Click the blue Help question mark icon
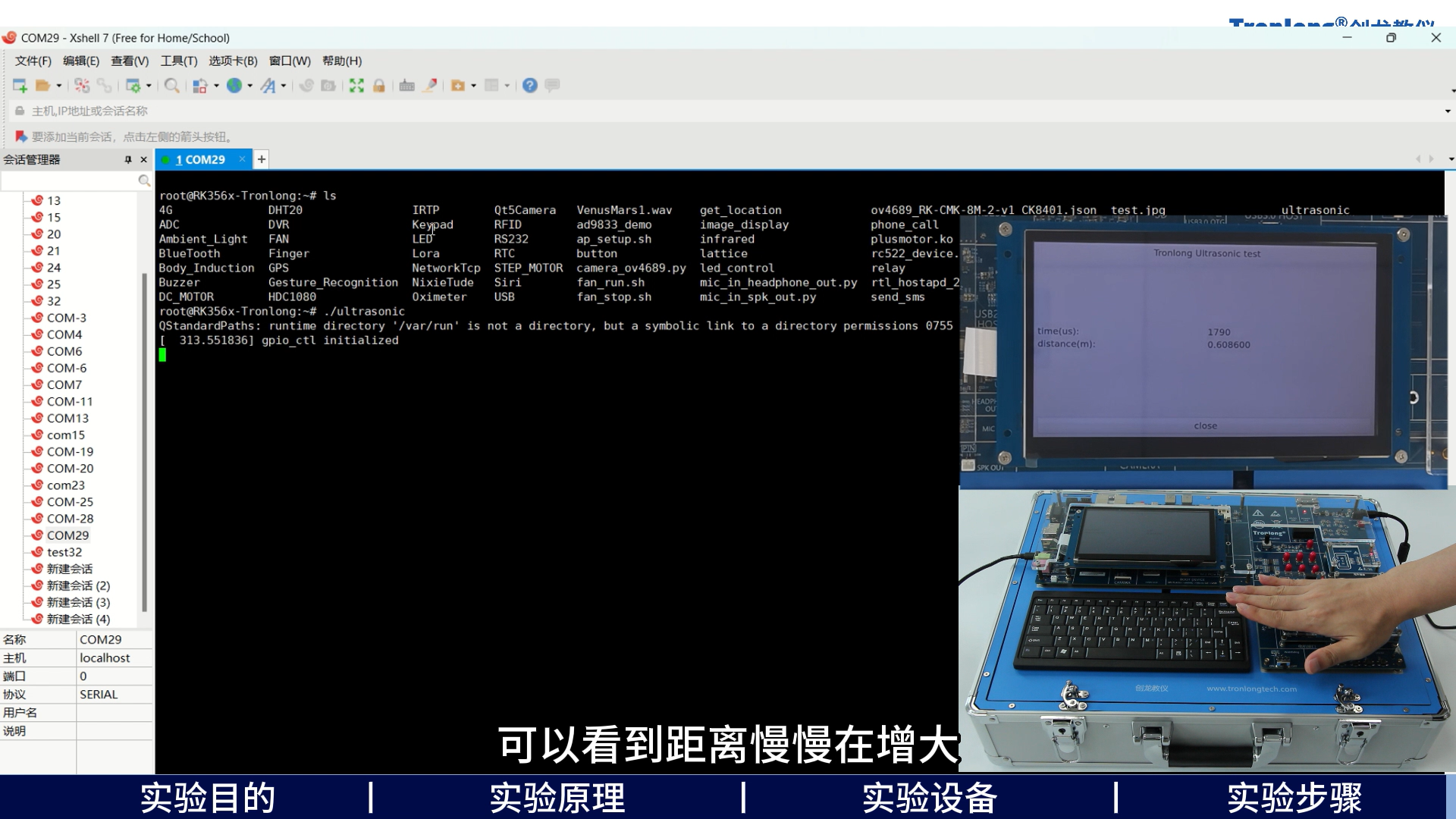 [x=530, y=86]
